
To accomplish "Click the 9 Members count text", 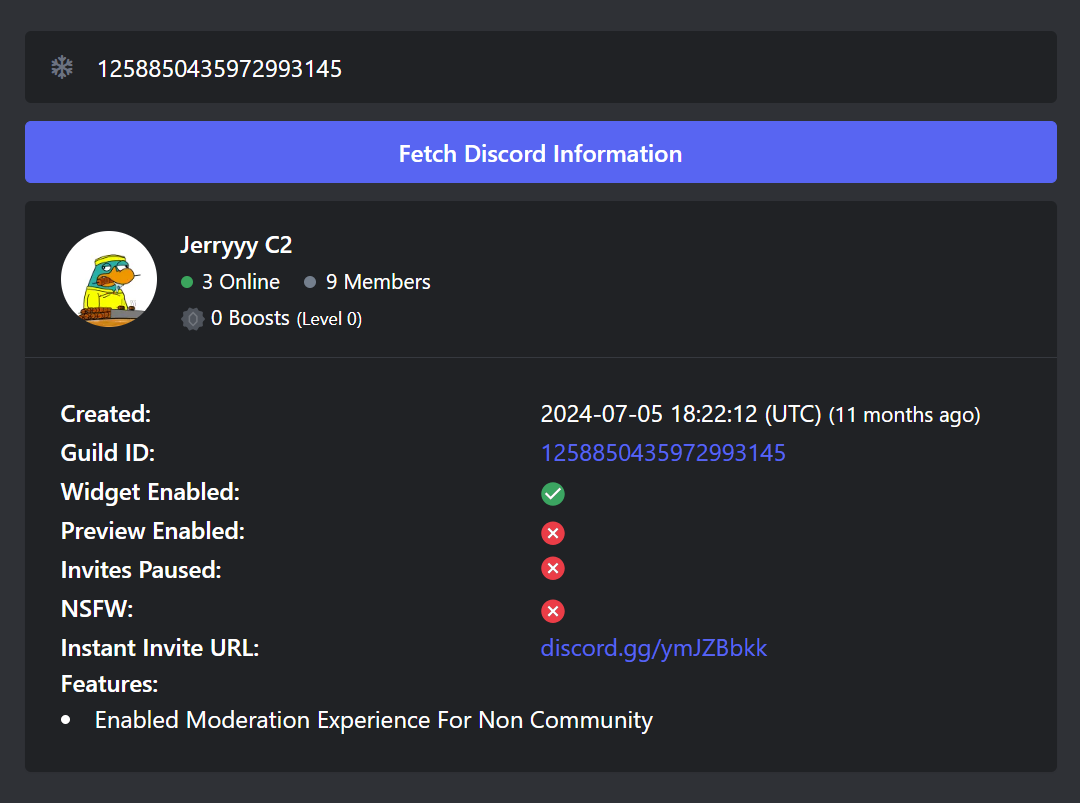I will [x=378, y=282].
